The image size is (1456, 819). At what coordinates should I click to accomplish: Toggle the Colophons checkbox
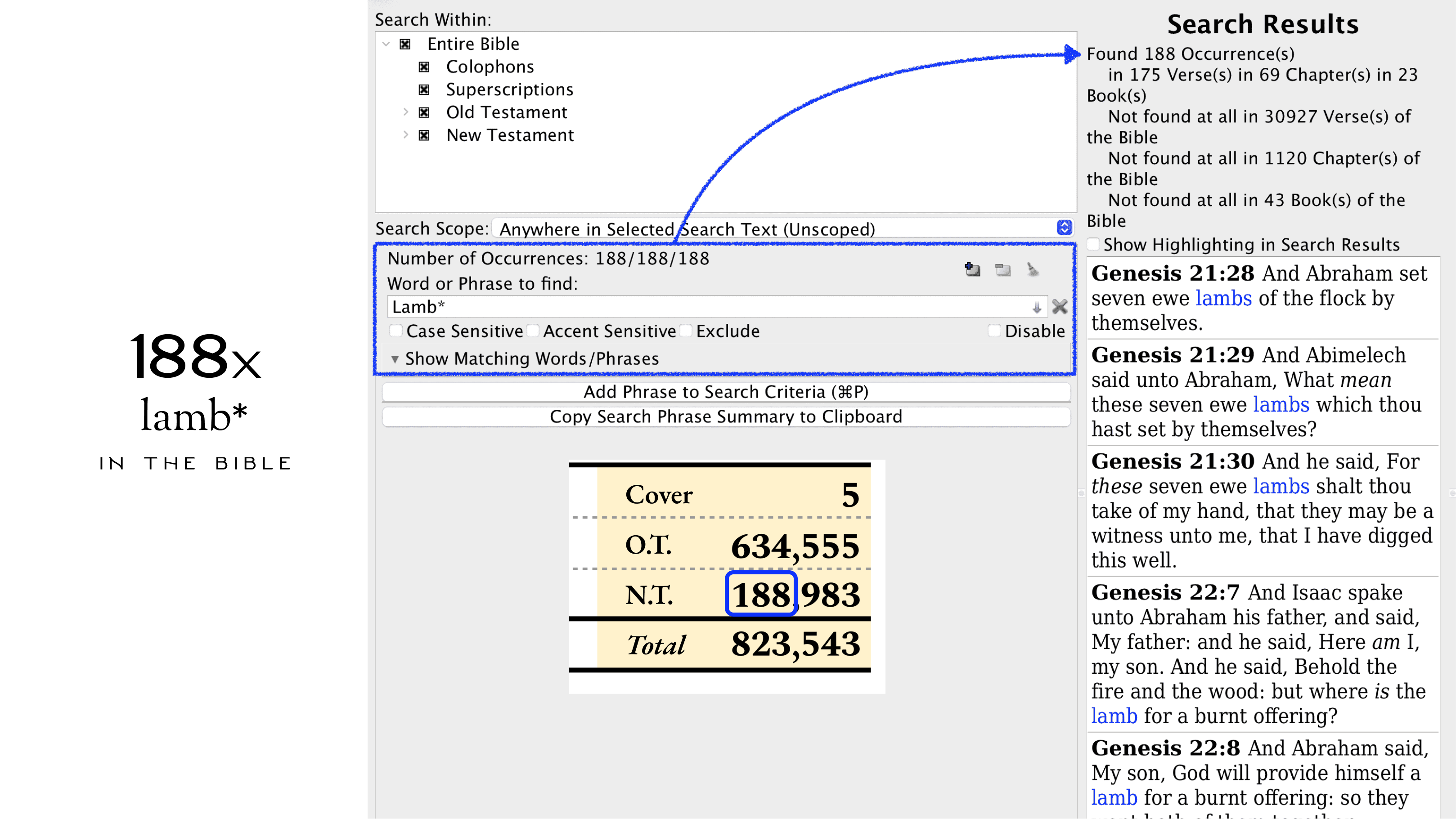(424, 67)
